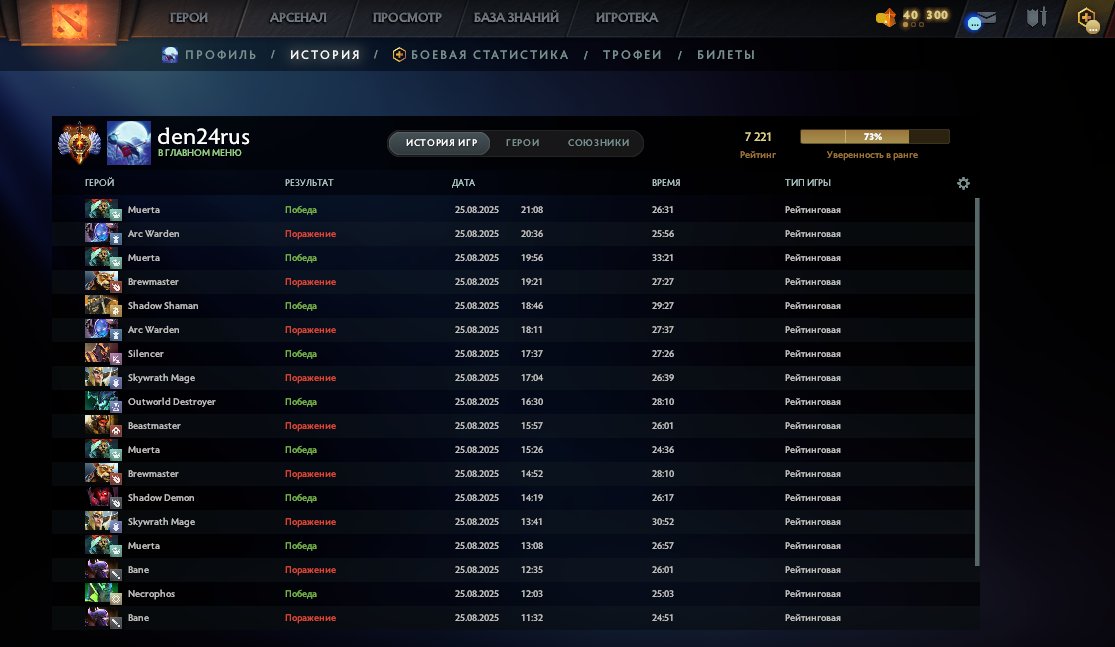The width and height of the screenshot is (1115, 647).
Task: Click the Brewmaster hero icon at 19:21
Action: pyautogui.click(x=102, y=282)
